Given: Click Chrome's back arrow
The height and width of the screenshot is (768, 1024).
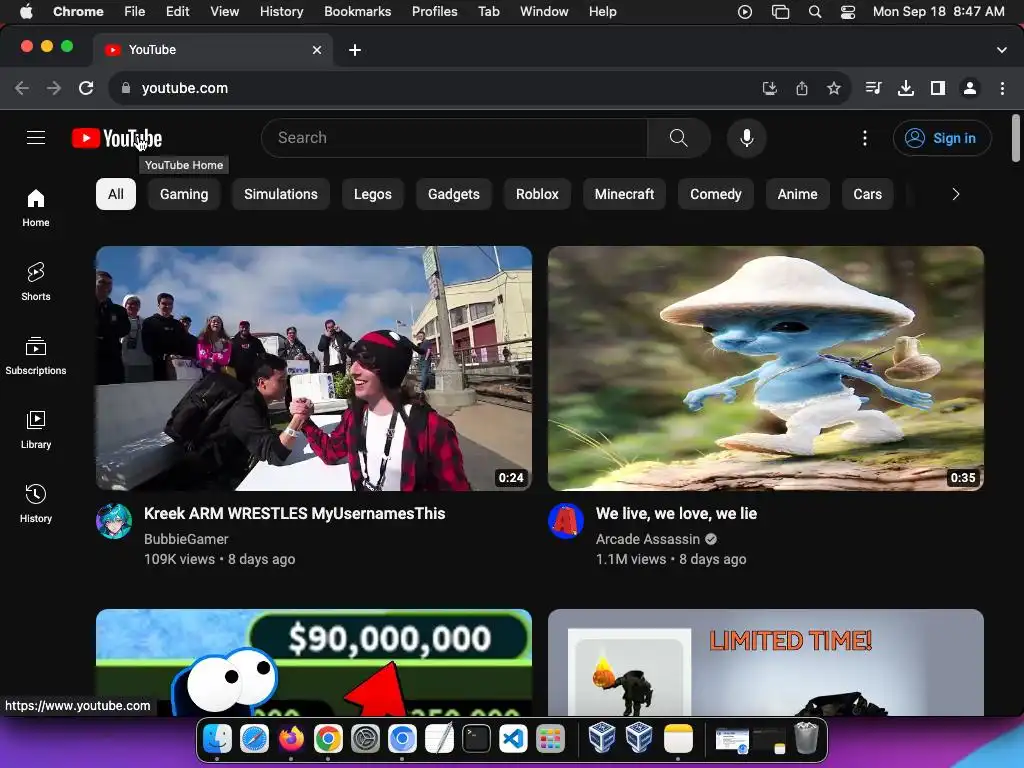Looking at the screenshot, I should 22,88.
